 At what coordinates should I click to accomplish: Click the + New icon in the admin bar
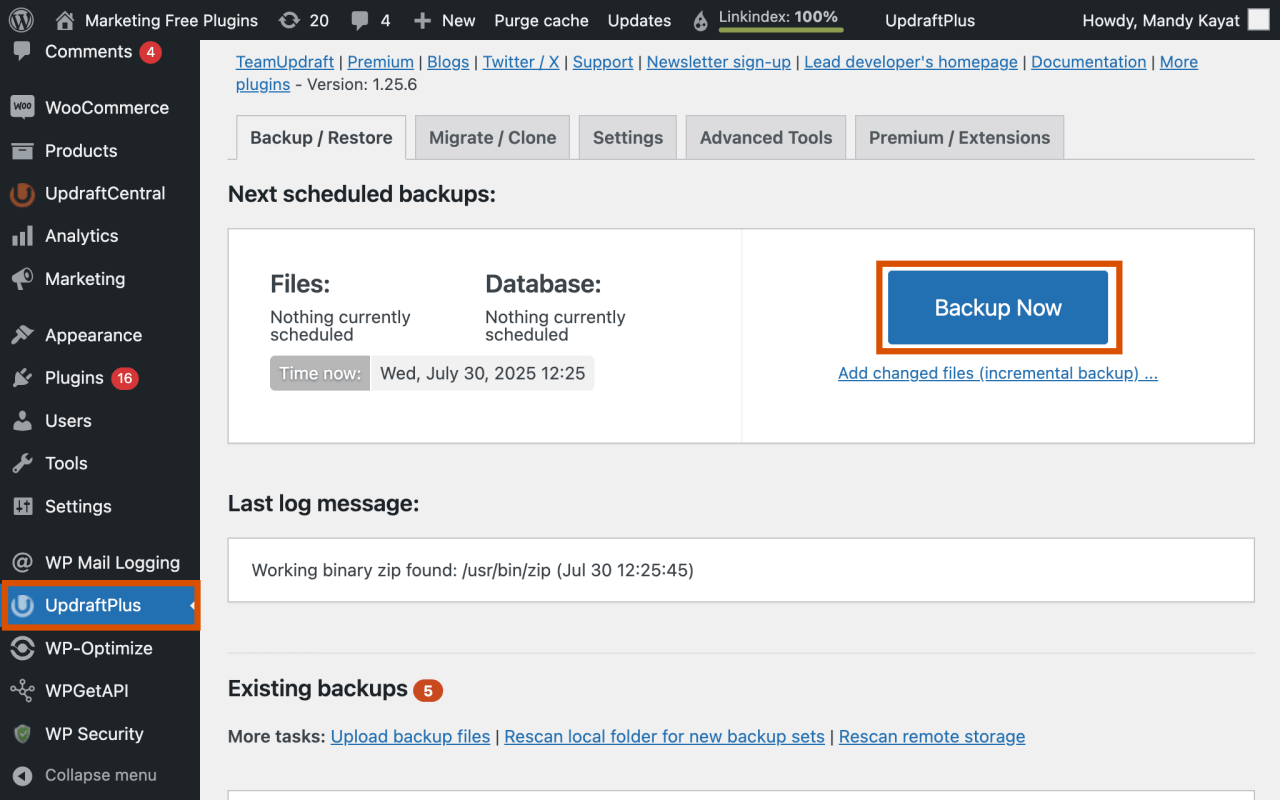tap(424, 20)
